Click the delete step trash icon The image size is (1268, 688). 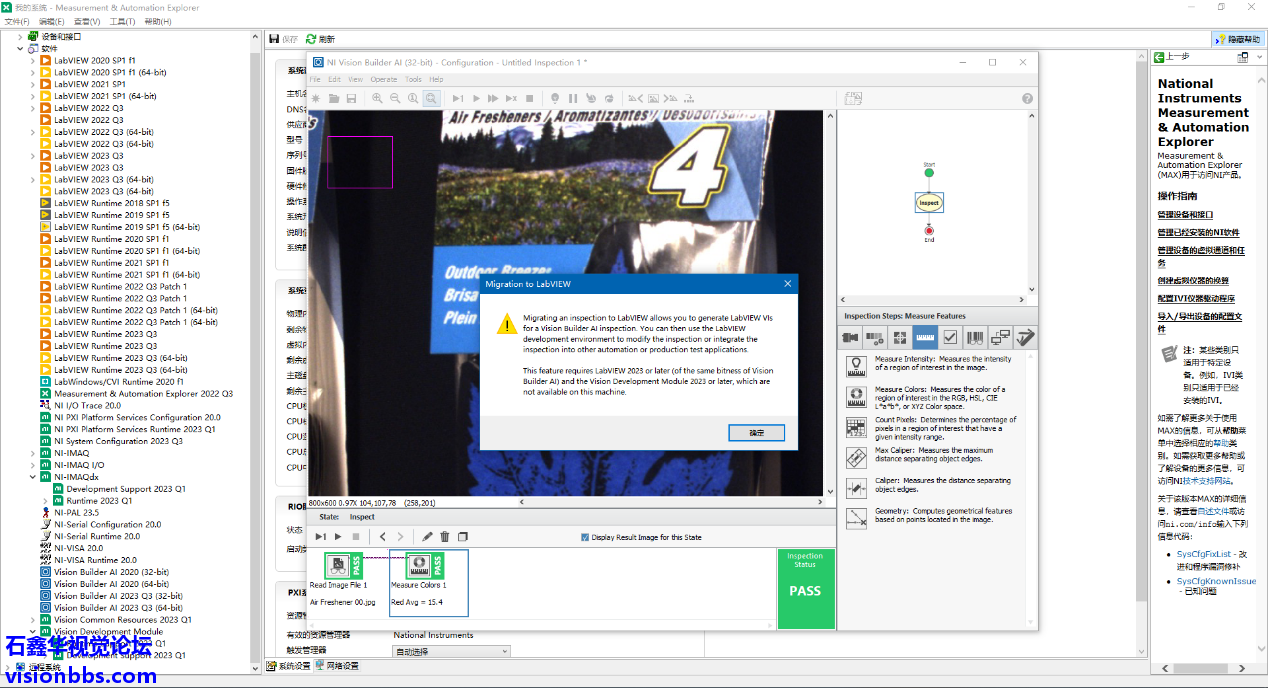[x=445, y=537]
